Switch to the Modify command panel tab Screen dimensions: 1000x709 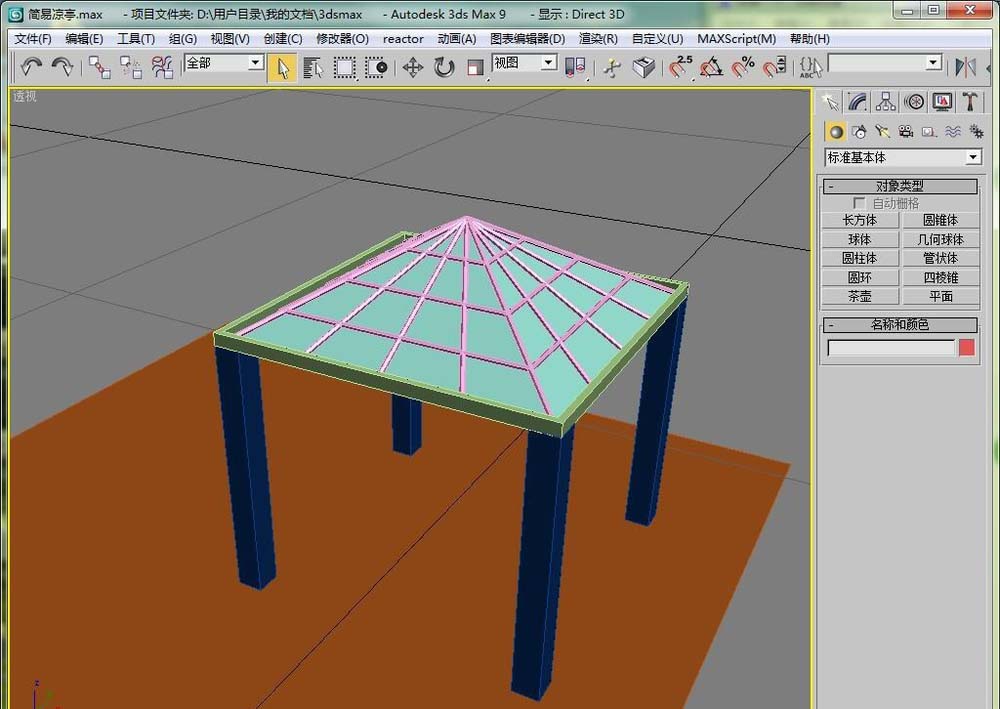tap(858, 102)
